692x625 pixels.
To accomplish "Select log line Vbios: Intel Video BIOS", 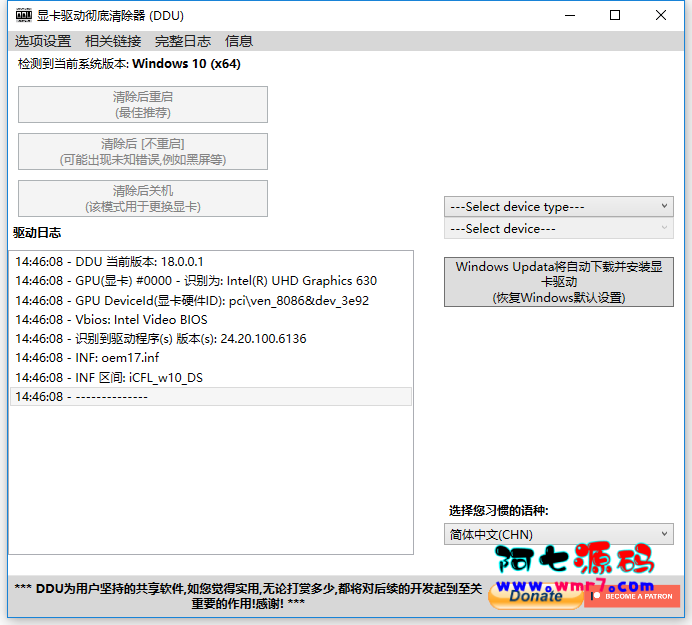I will tap(211, 320).
